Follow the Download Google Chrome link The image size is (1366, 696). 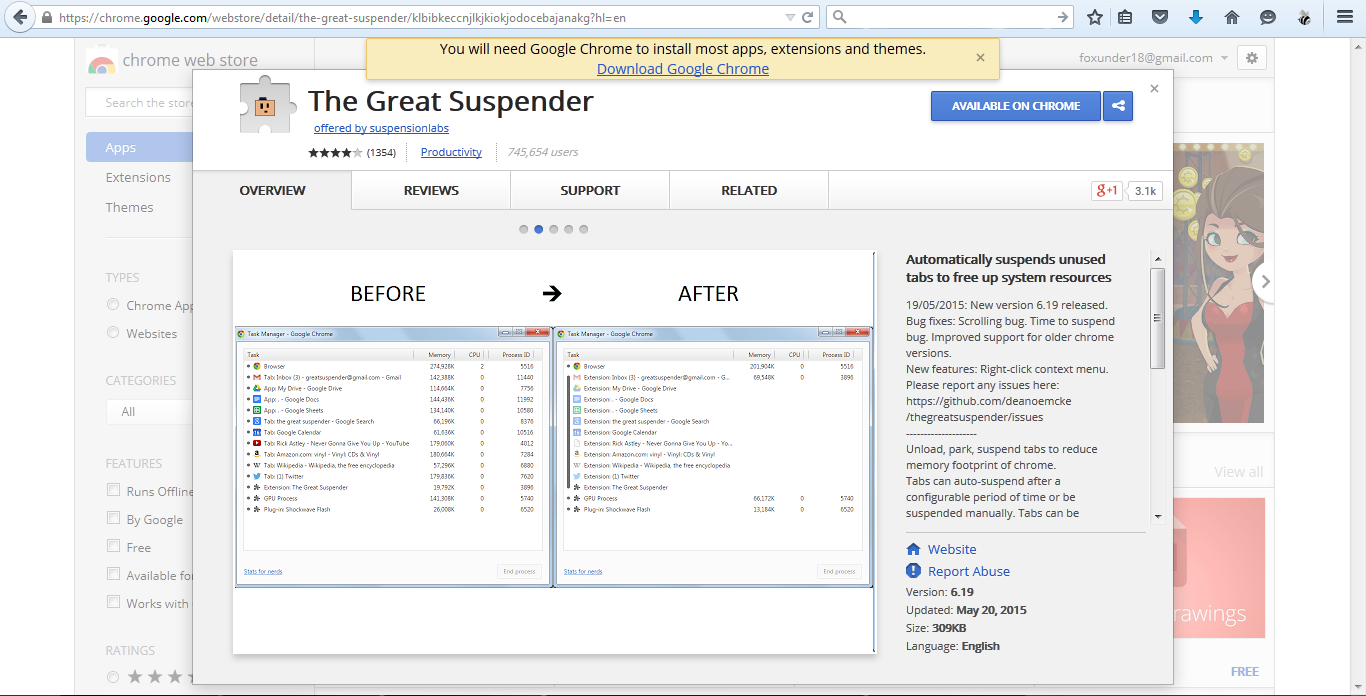coord(683,69)
